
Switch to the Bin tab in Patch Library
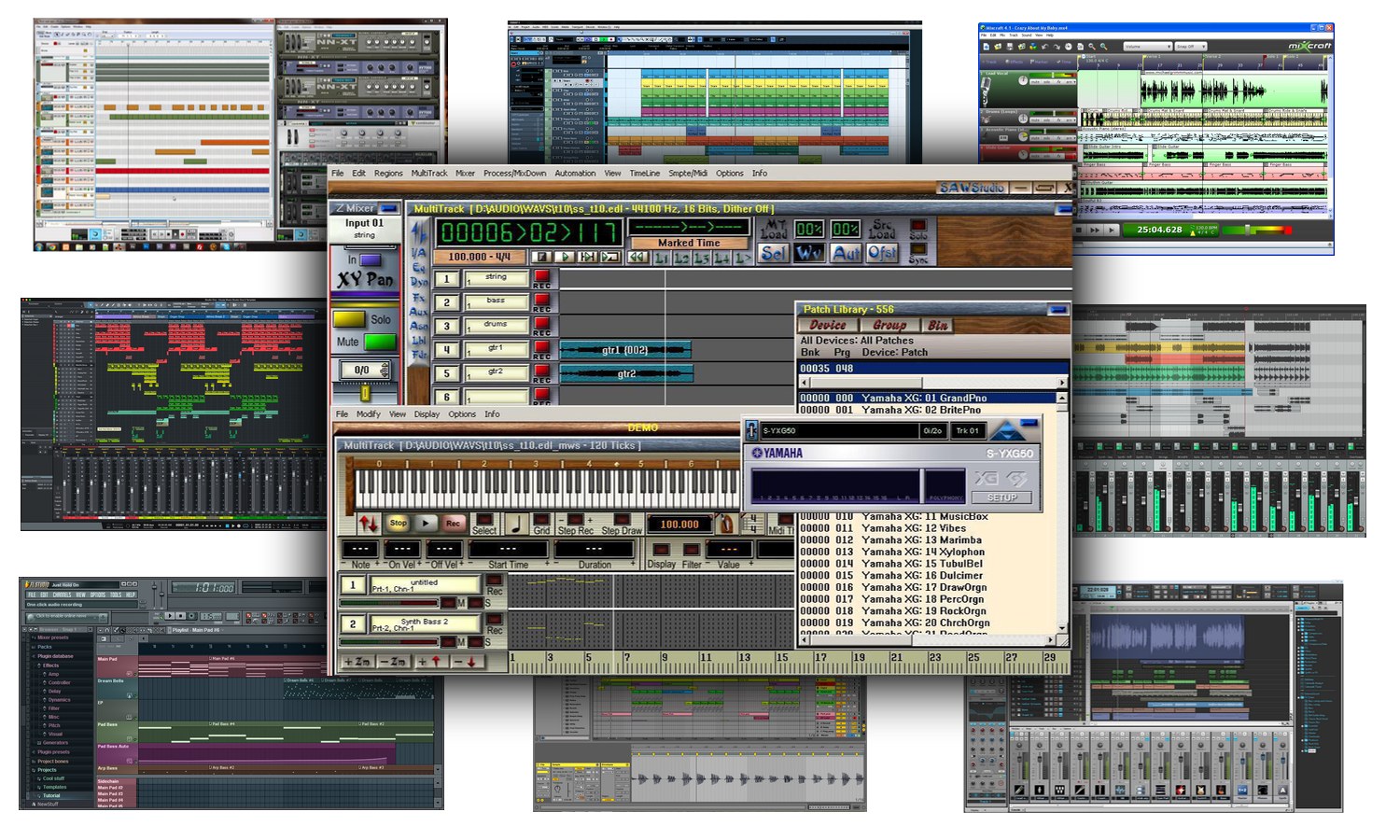[937, 325]
